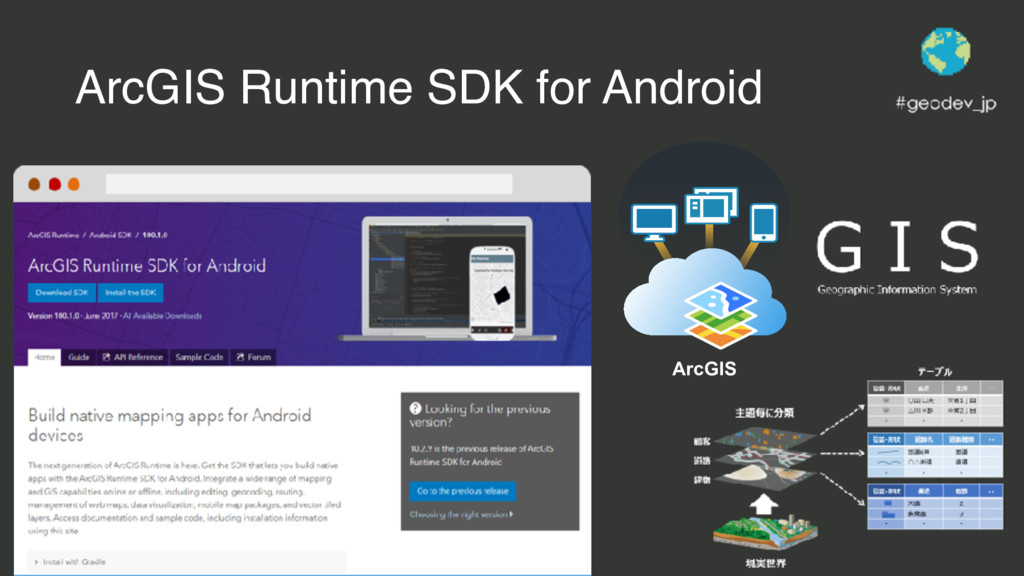Viewport: 1024px width, 576px height.
Task: Open the Home tab
Action: pyautogui.click(x=44, y=357)
